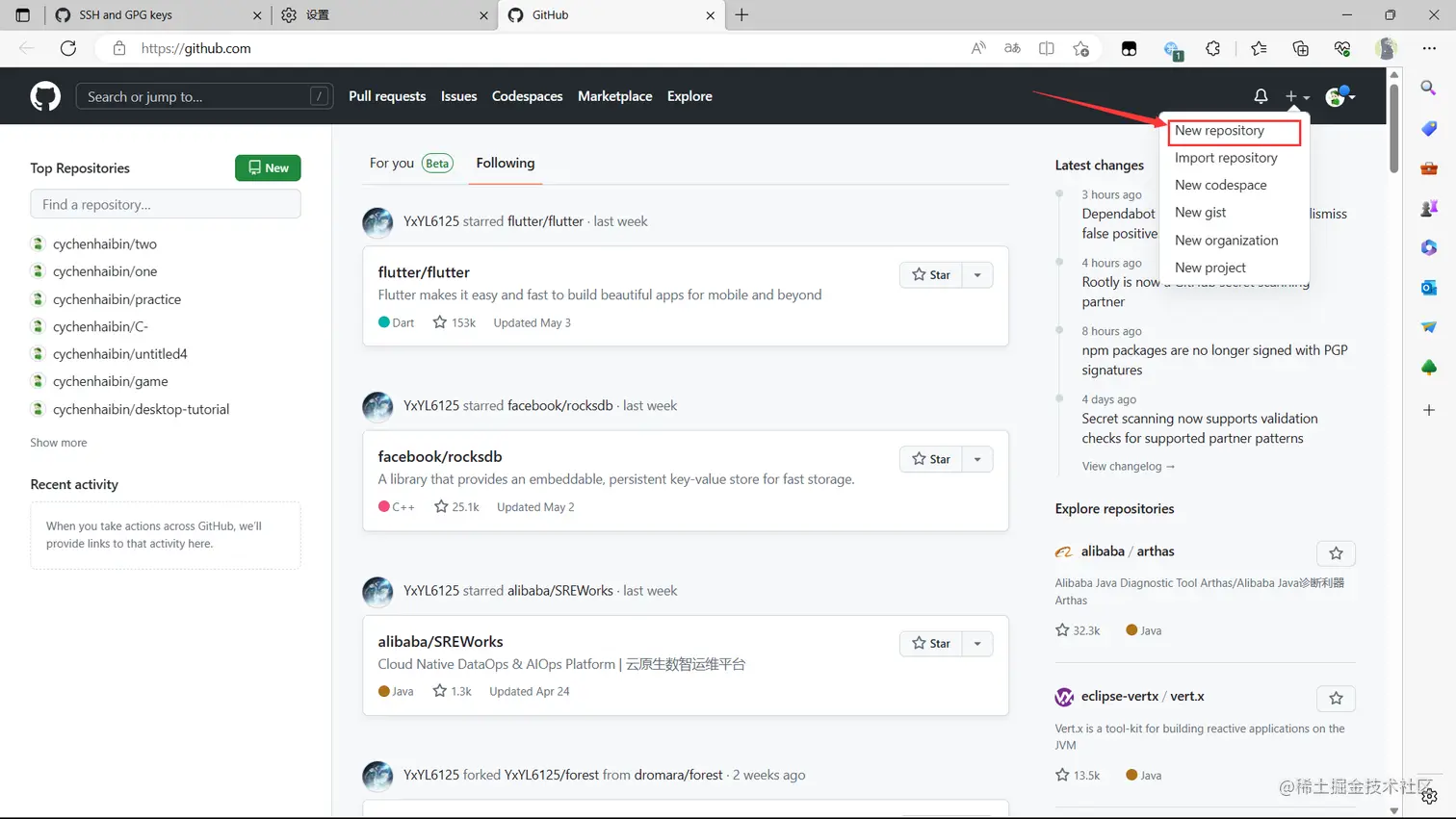This screenshot has width=1456, height=819.
Task: Open the Favorites list icon
Action: pos(1259,48)
